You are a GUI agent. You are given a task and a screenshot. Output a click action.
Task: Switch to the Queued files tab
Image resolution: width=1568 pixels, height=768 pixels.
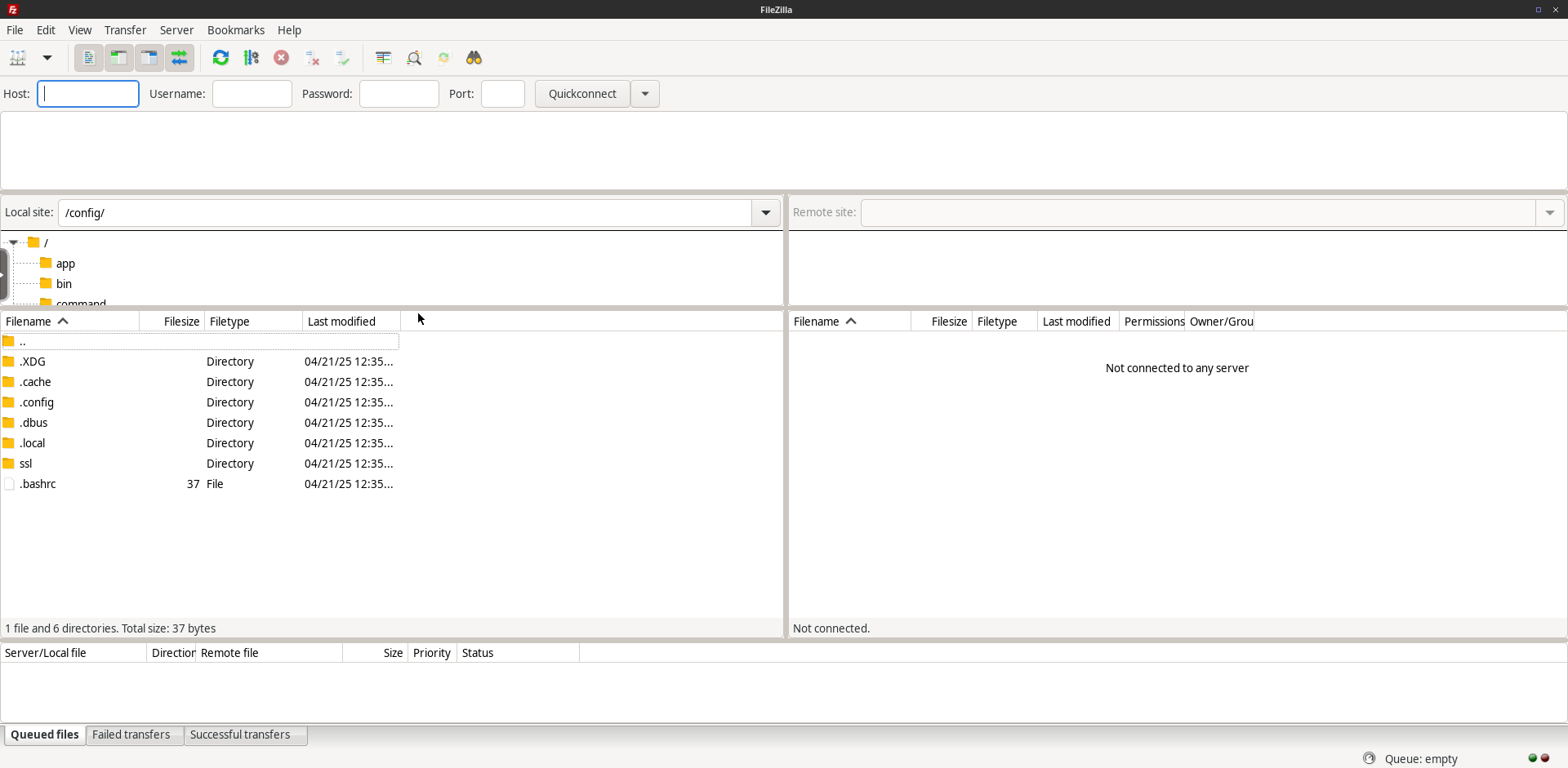tap(45, 735)
